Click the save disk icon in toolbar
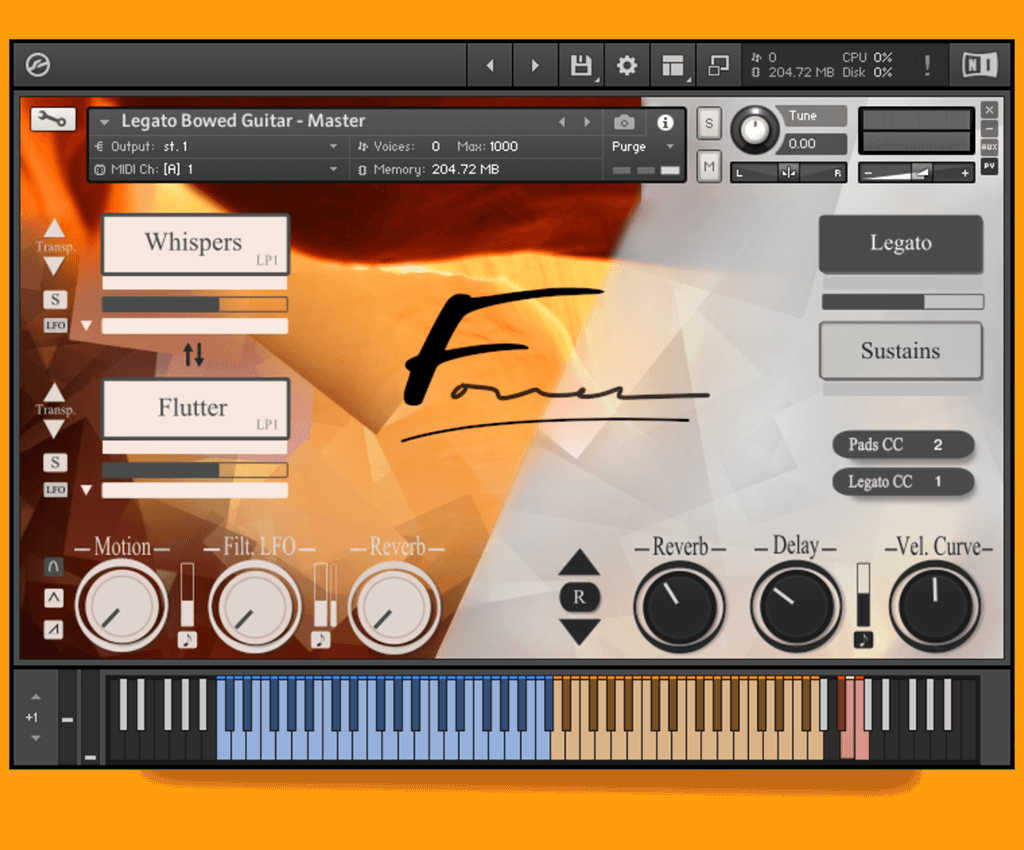Viewport: 1024px width, 850px height. click(580, 66)
